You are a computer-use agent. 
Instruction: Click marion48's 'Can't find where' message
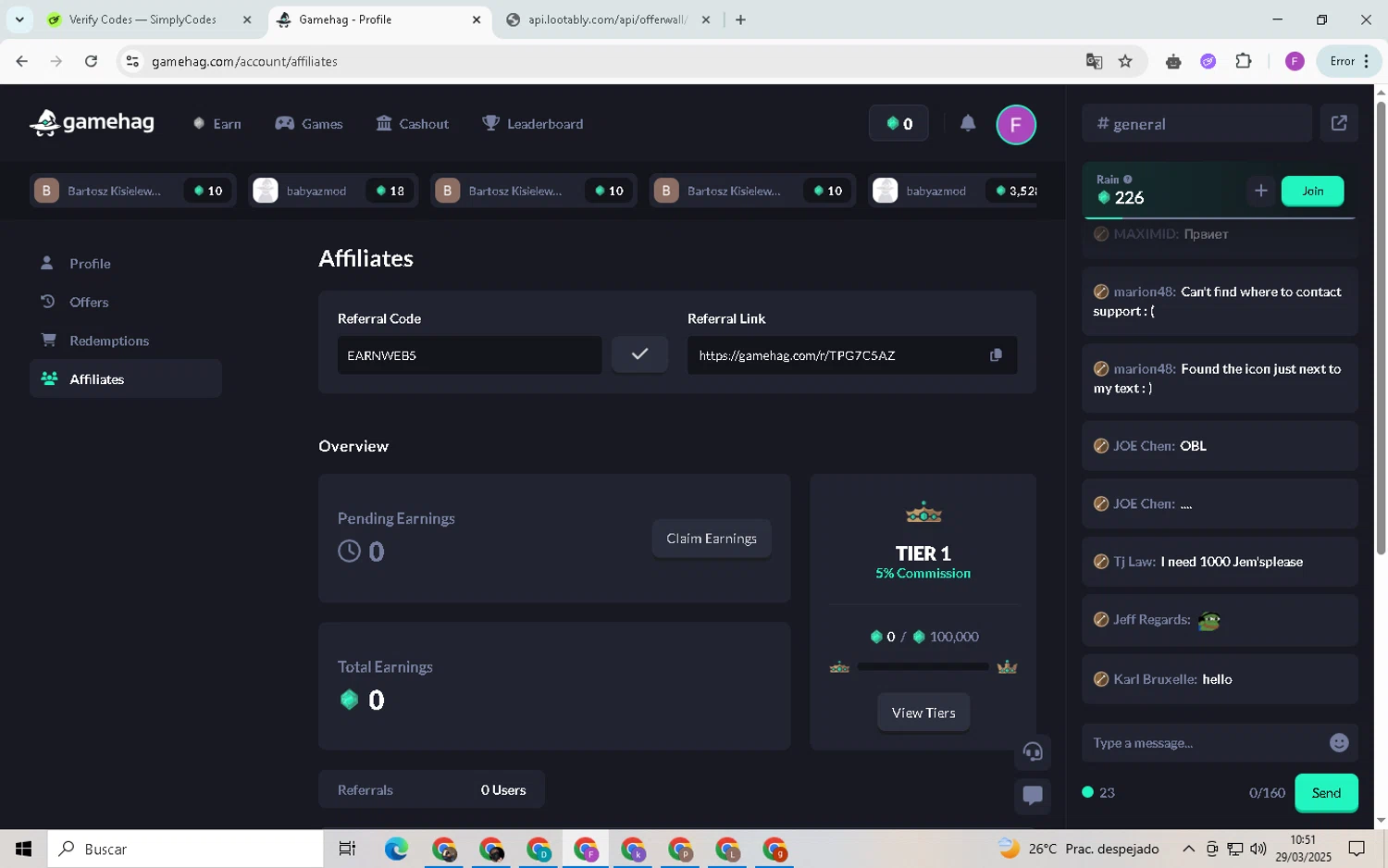1220,302
